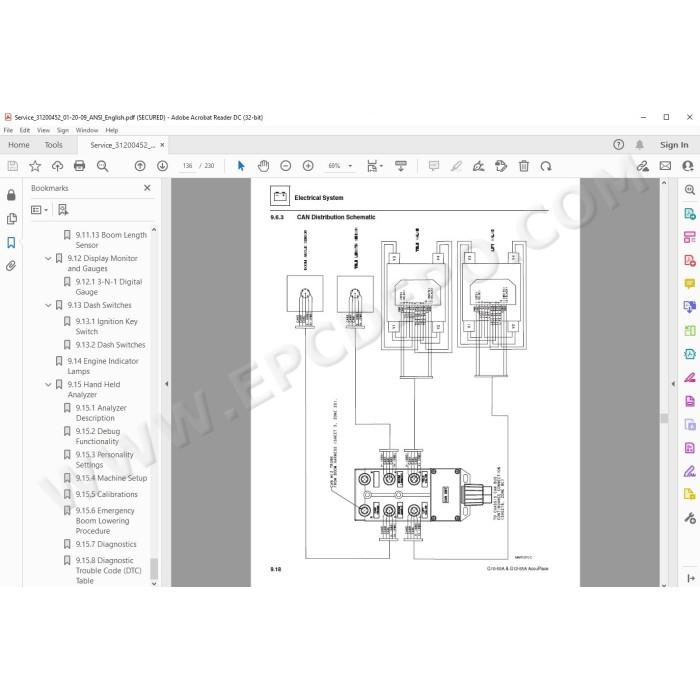Viewport: 700px width, 700px height.
Task: Add a sticky note comment
Action: click(x=433, y=166)
